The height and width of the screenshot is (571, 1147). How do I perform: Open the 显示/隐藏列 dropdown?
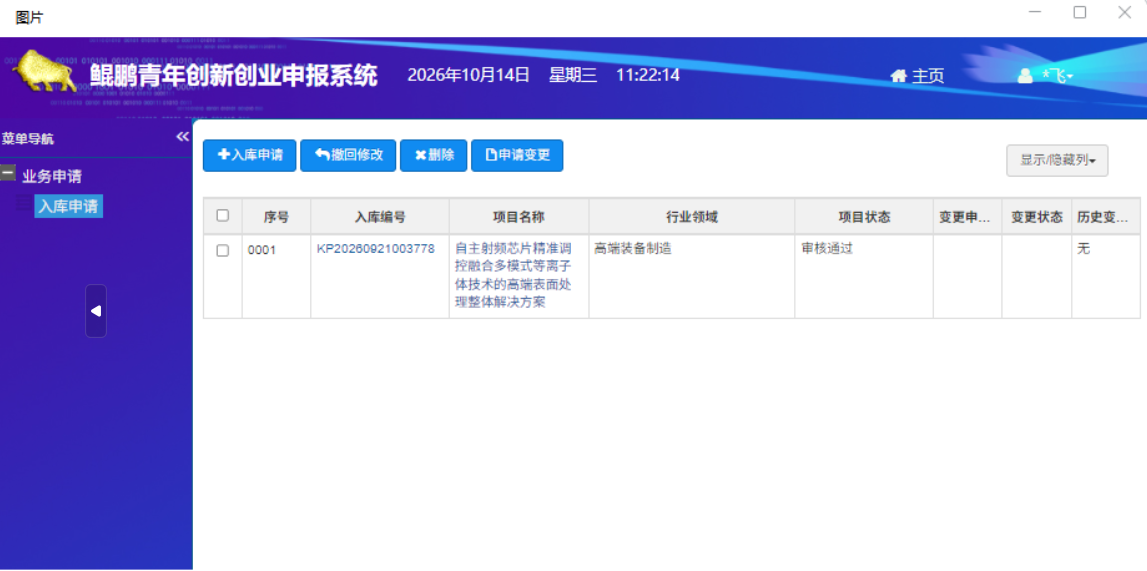coord(1057,160)
